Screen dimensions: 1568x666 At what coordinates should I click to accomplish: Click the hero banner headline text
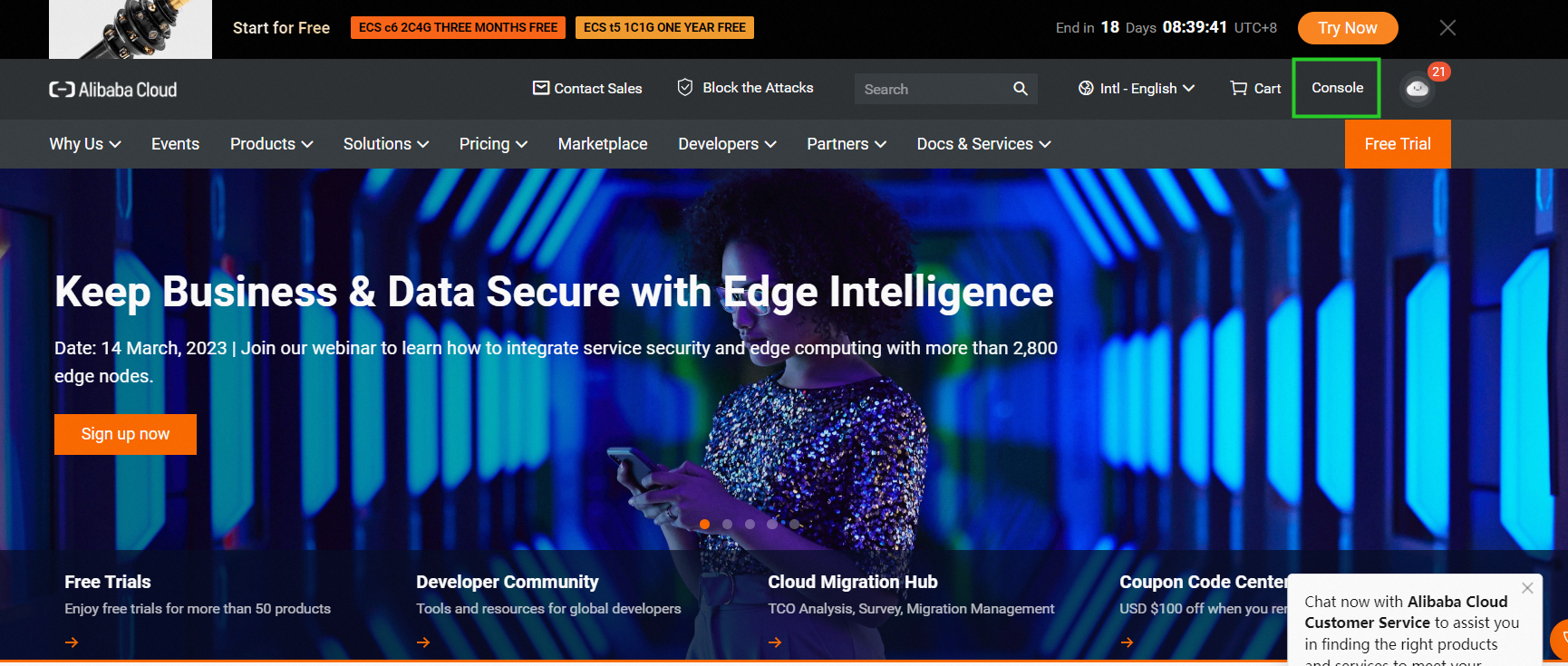click(554, 292)
